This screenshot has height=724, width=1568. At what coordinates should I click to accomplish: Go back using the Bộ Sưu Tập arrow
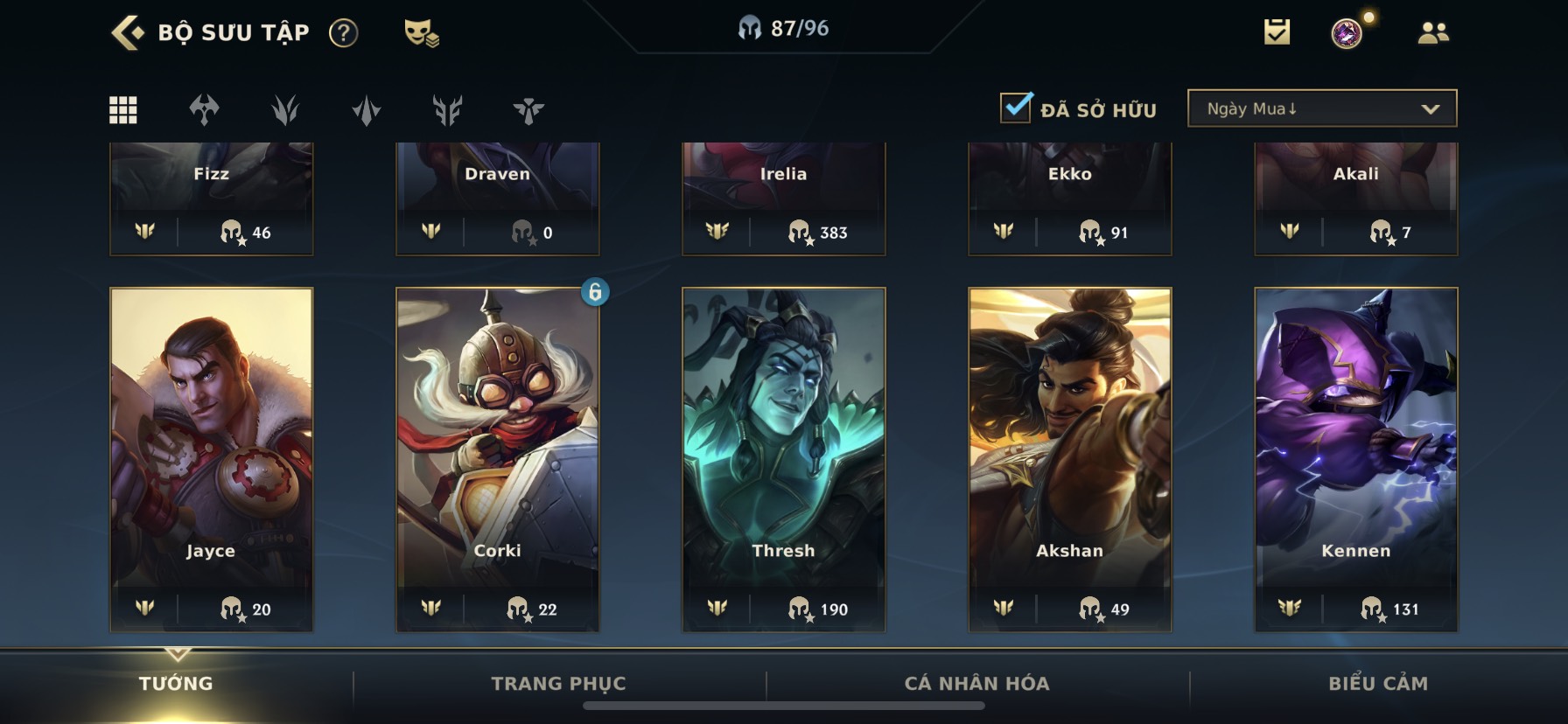[128, 33]
